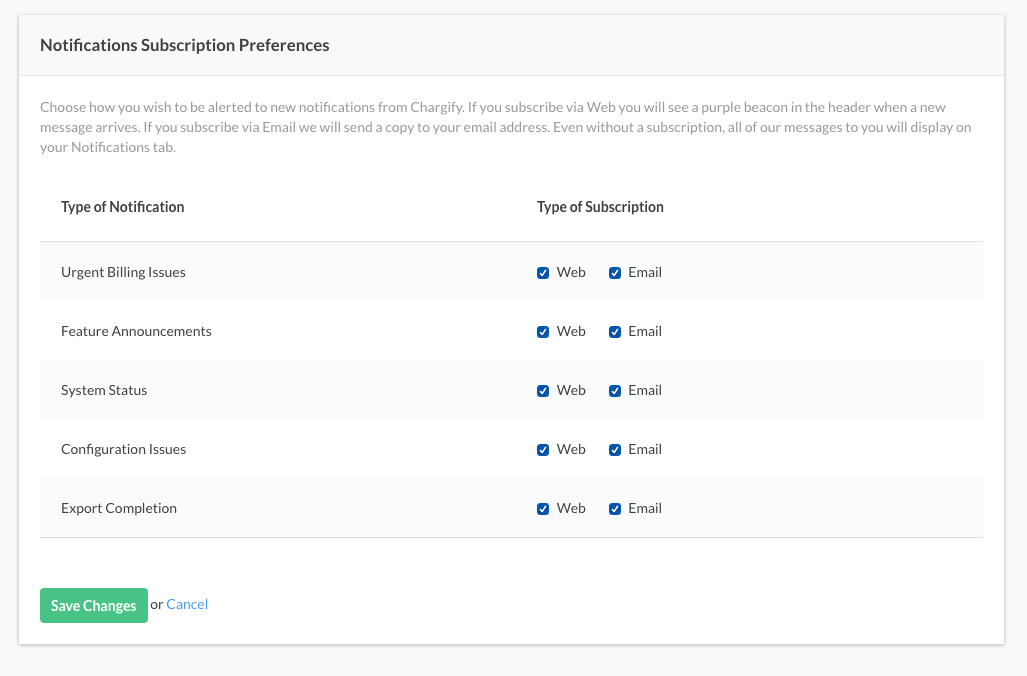Disable Email subscription for Feature Announcements
Screen dimensions: 1027x676
(615, 332)
